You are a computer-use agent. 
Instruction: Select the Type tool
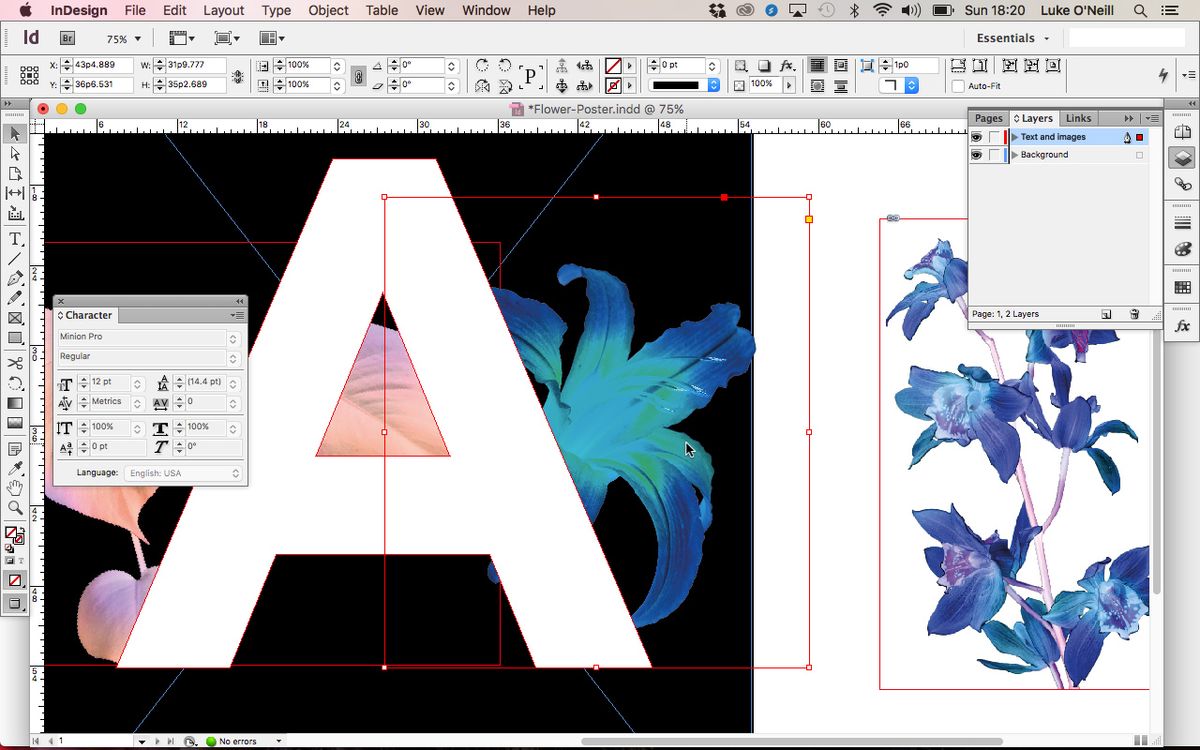[x=14, y=238]
